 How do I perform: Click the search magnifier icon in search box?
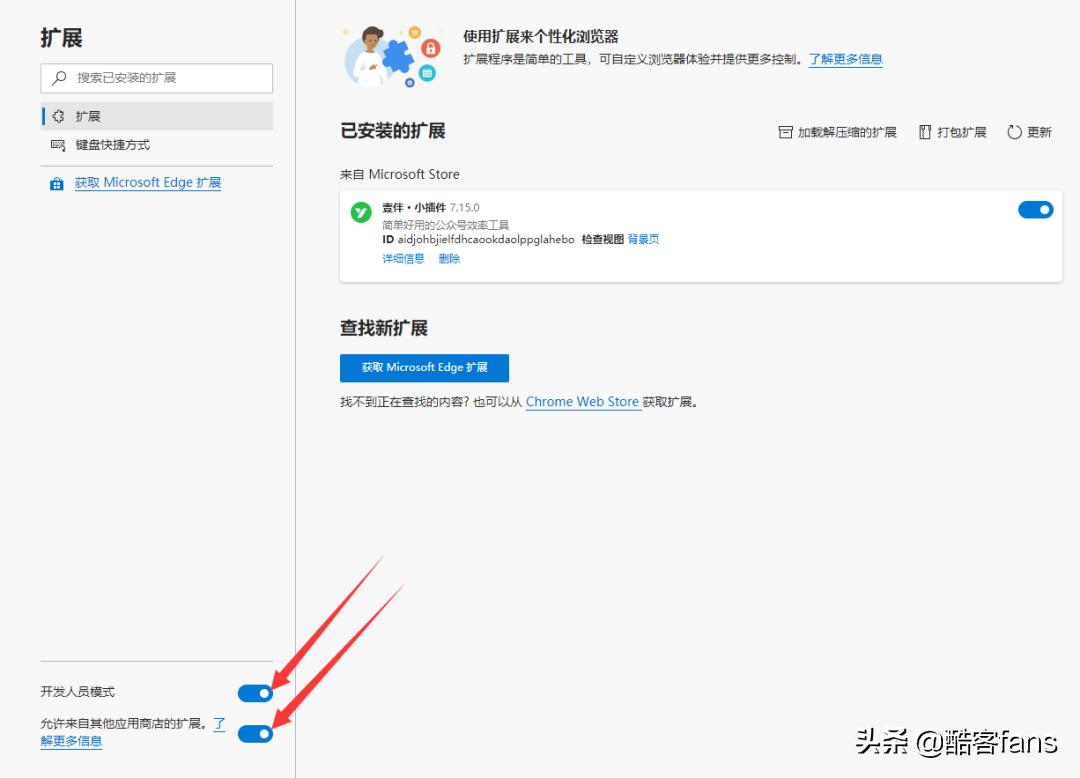[x=57, y=78]
